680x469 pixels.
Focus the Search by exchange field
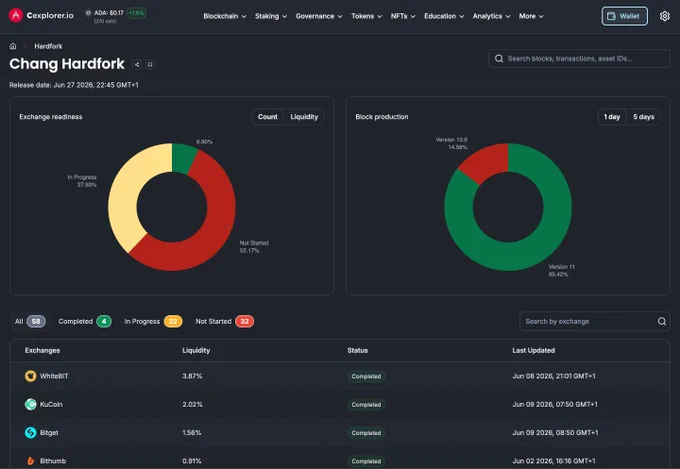pos(595,321)
